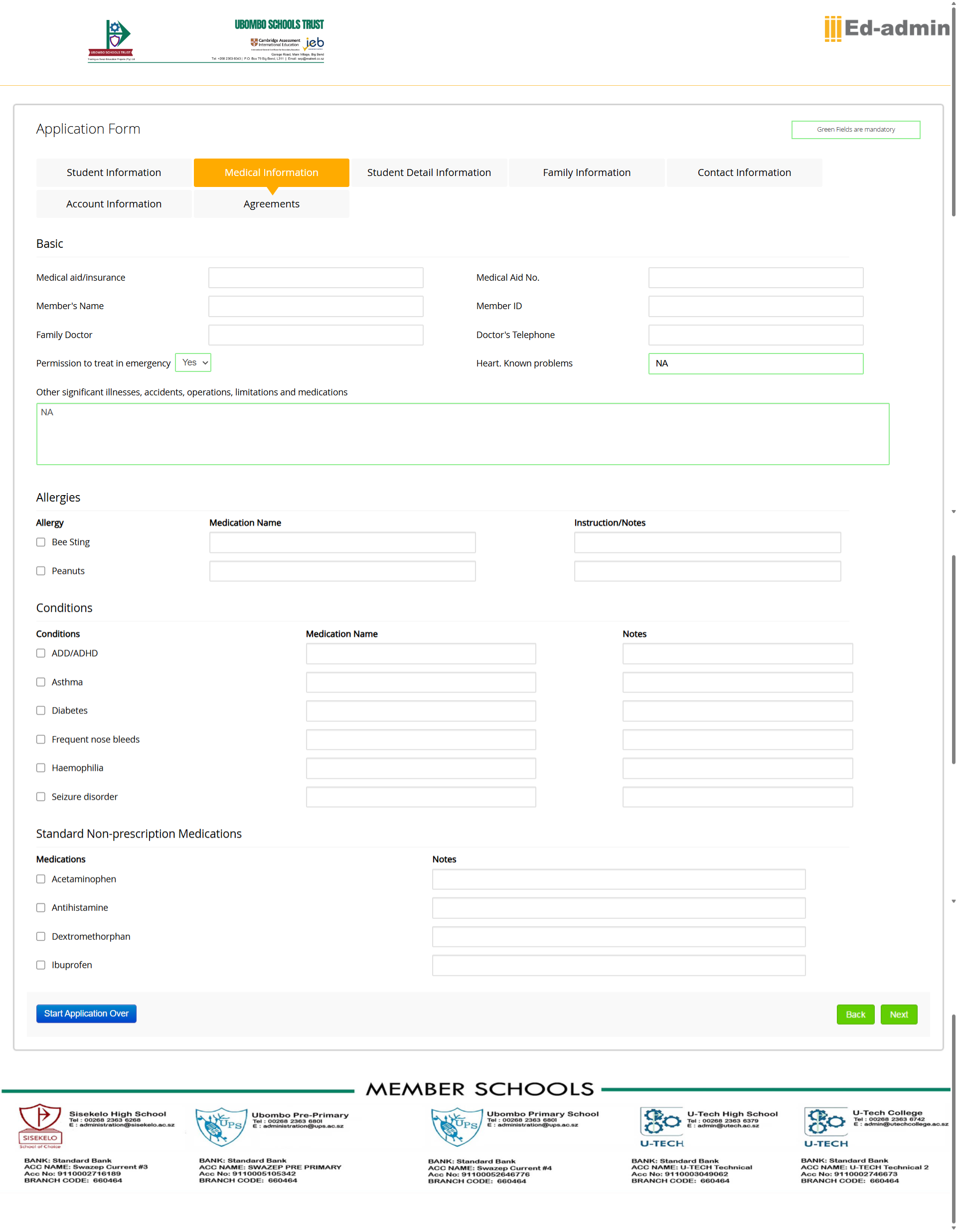Viewport: 957px width, 1232px height.
Task: Click the Heart. Known problems field
Action: coord(756,363)
